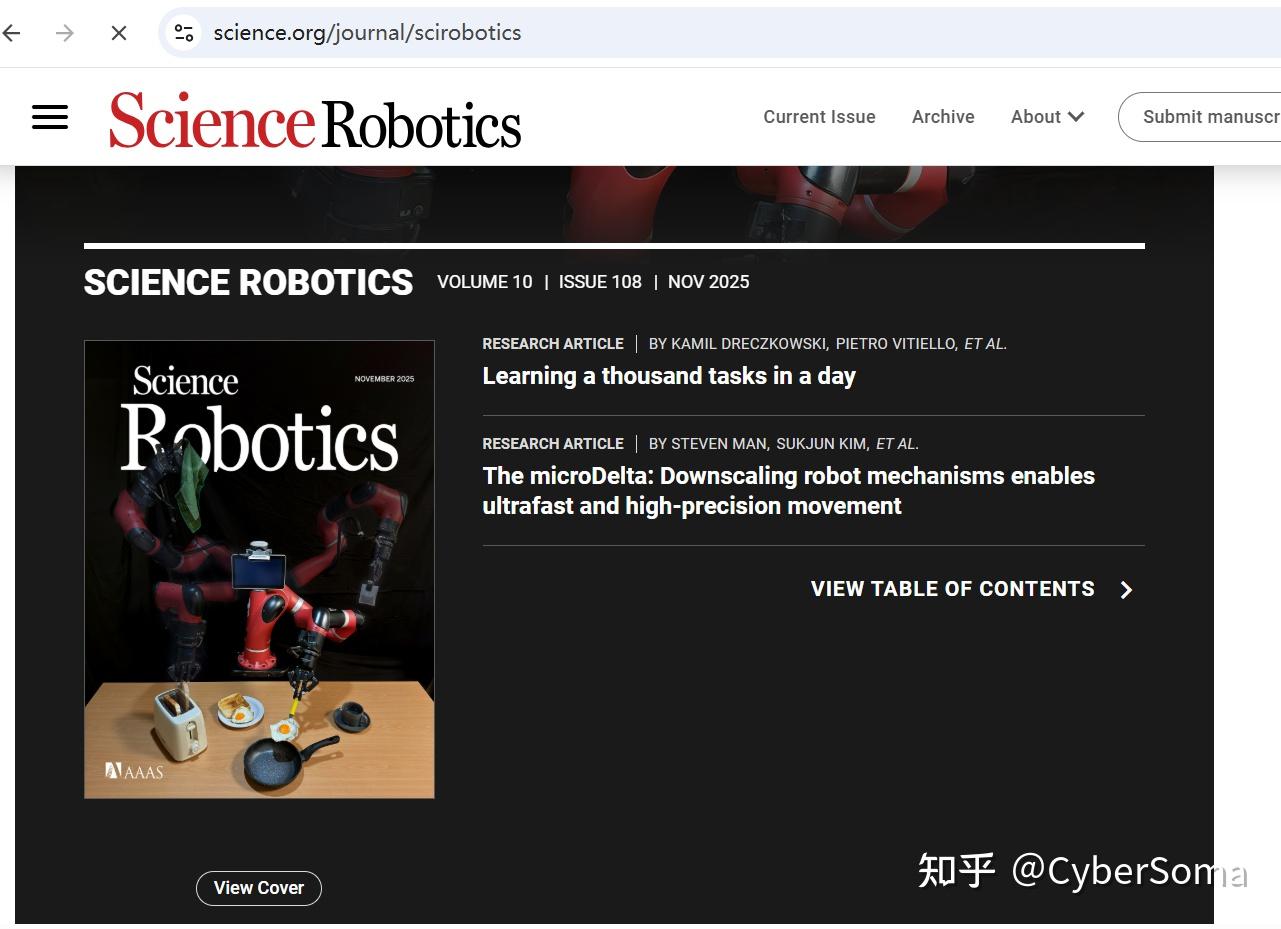Close the current browser tab
Image resolution: width=1281 pixels, height=929 pixels.
click(x=118, y=33)
